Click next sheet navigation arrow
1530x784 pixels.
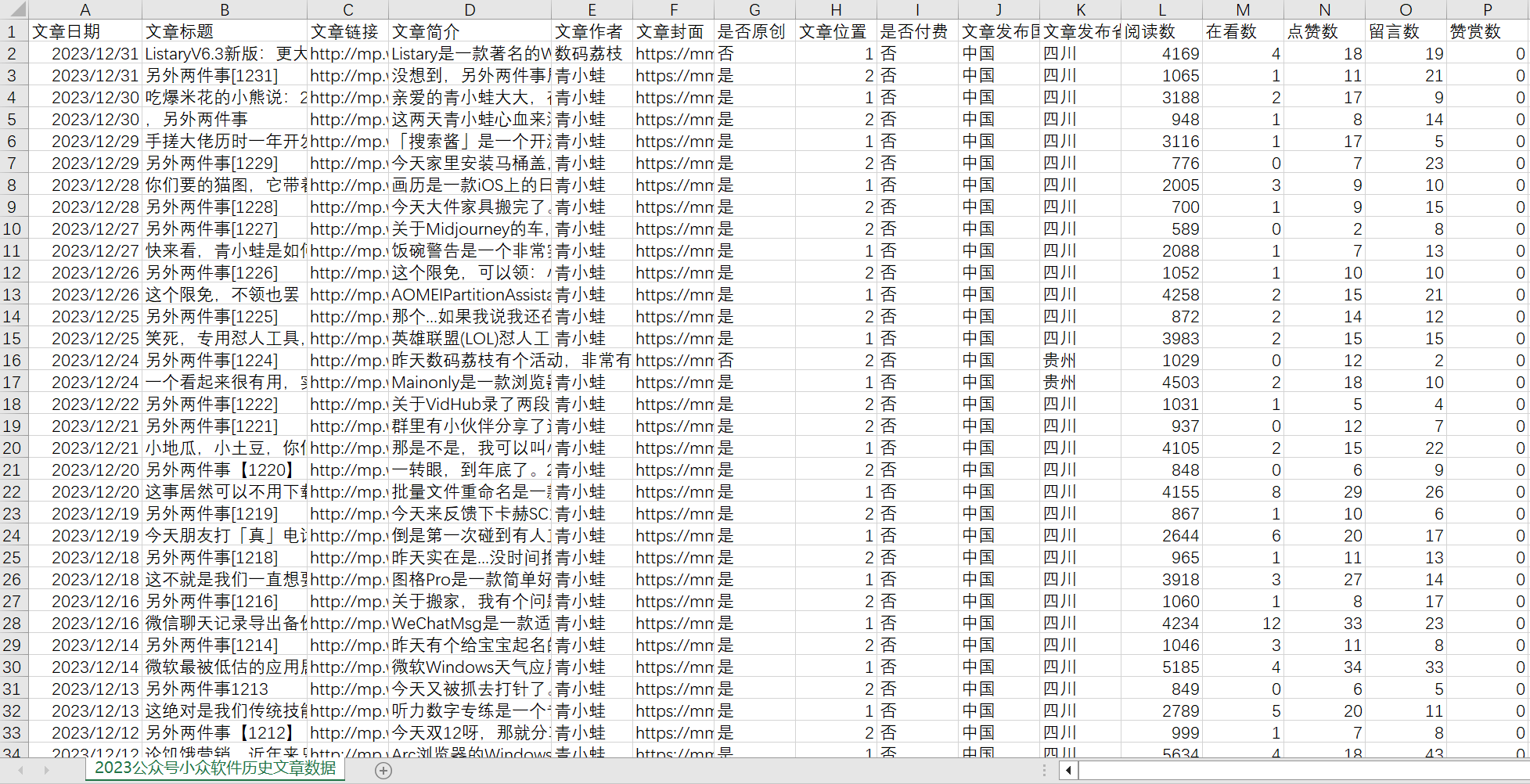46,771
